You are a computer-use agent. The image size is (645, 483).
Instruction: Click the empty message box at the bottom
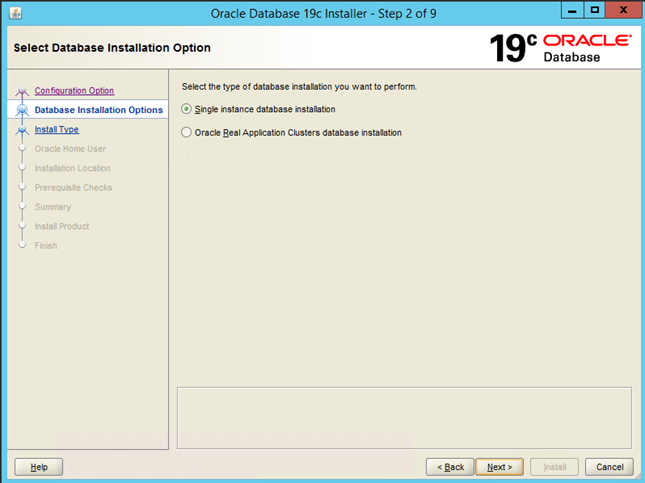[404, 414]
